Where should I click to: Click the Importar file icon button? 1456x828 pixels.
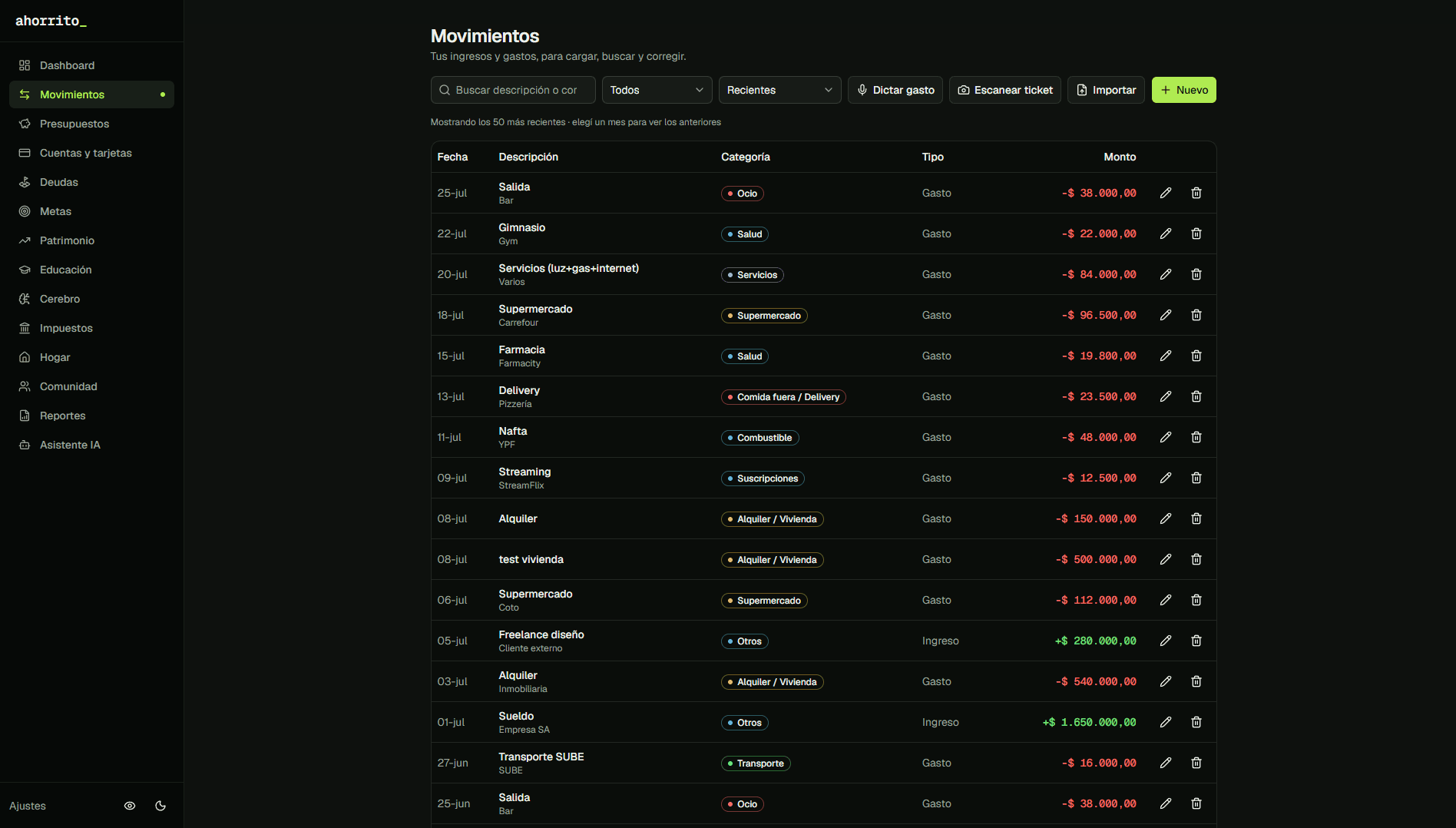pyautogui.click(x=1106, y=90)
